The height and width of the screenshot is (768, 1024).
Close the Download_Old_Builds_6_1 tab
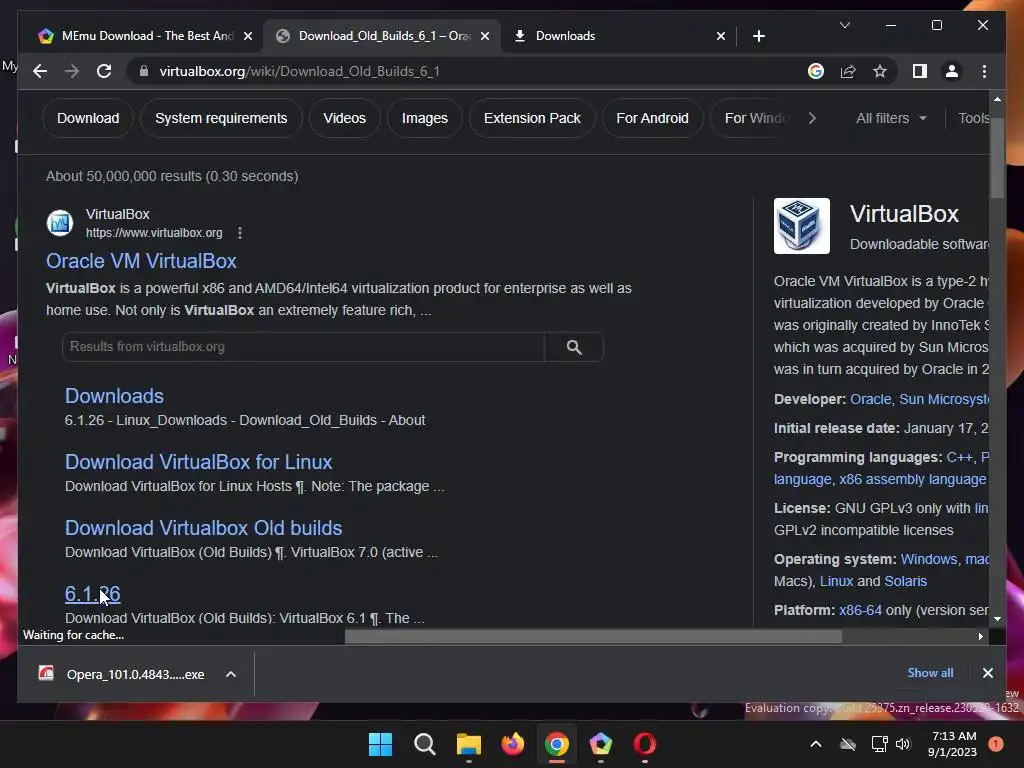pyautogui.click(x=485, y=36)
